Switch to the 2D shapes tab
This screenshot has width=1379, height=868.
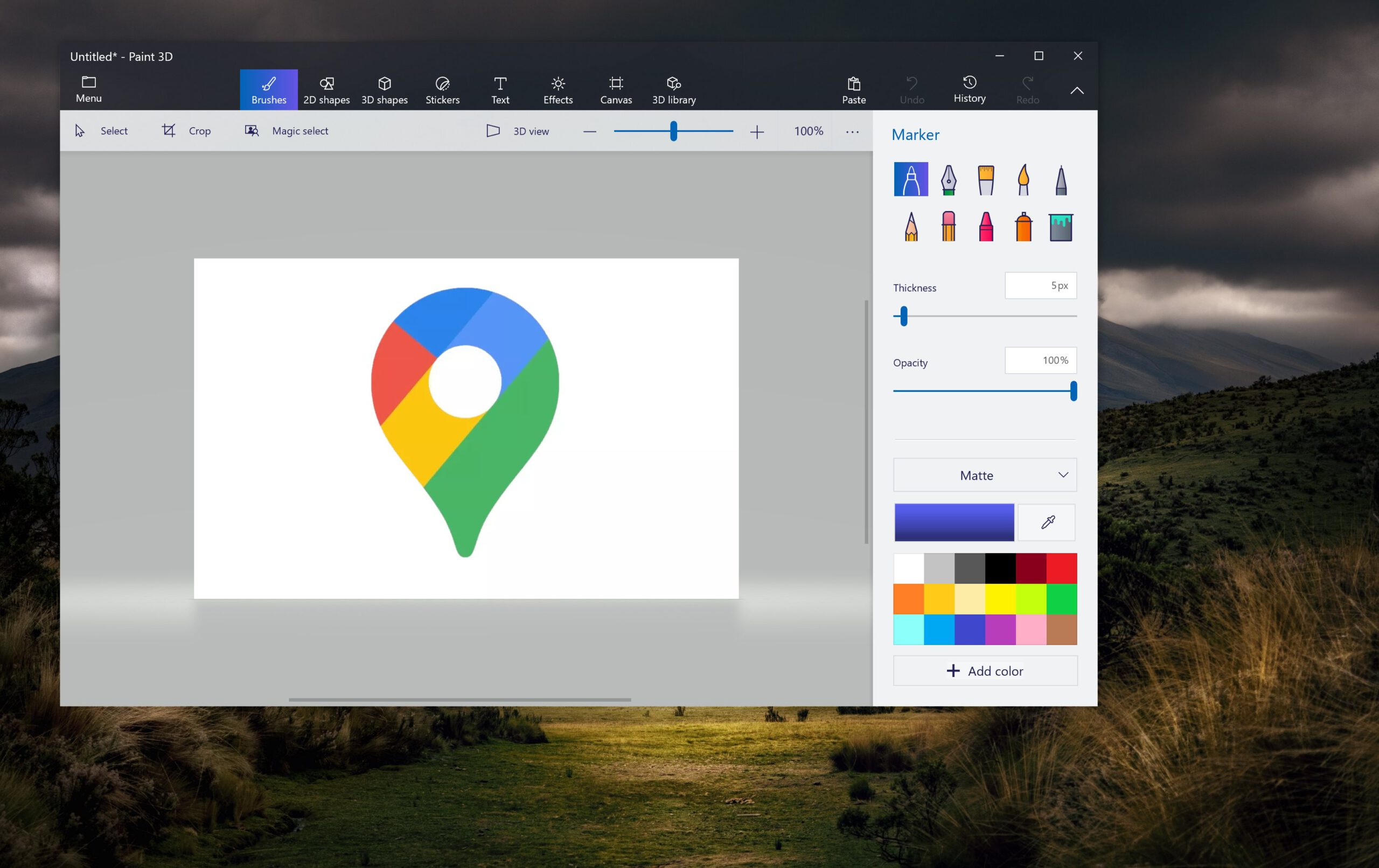pyautogui.click(x=326, y=90)
